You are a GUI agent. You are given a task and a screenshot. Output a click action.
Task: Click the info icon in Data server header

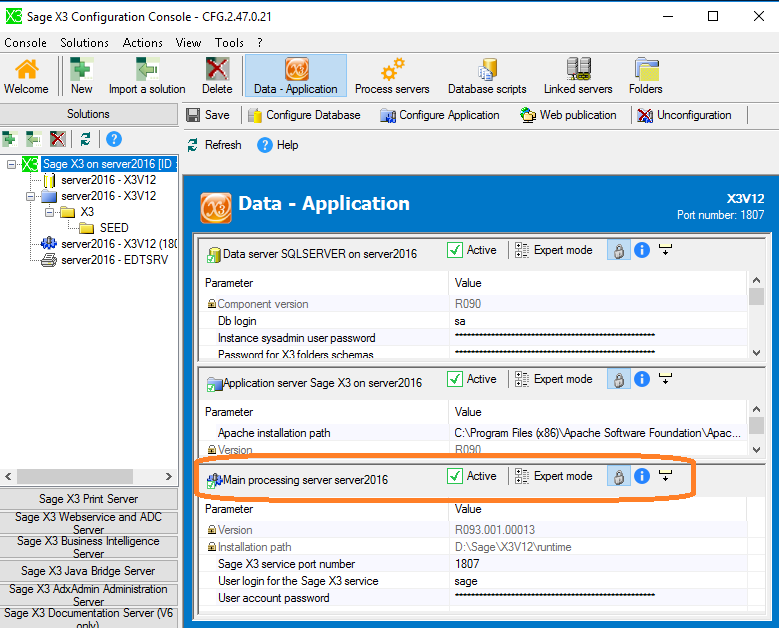(x=642, y=250)
